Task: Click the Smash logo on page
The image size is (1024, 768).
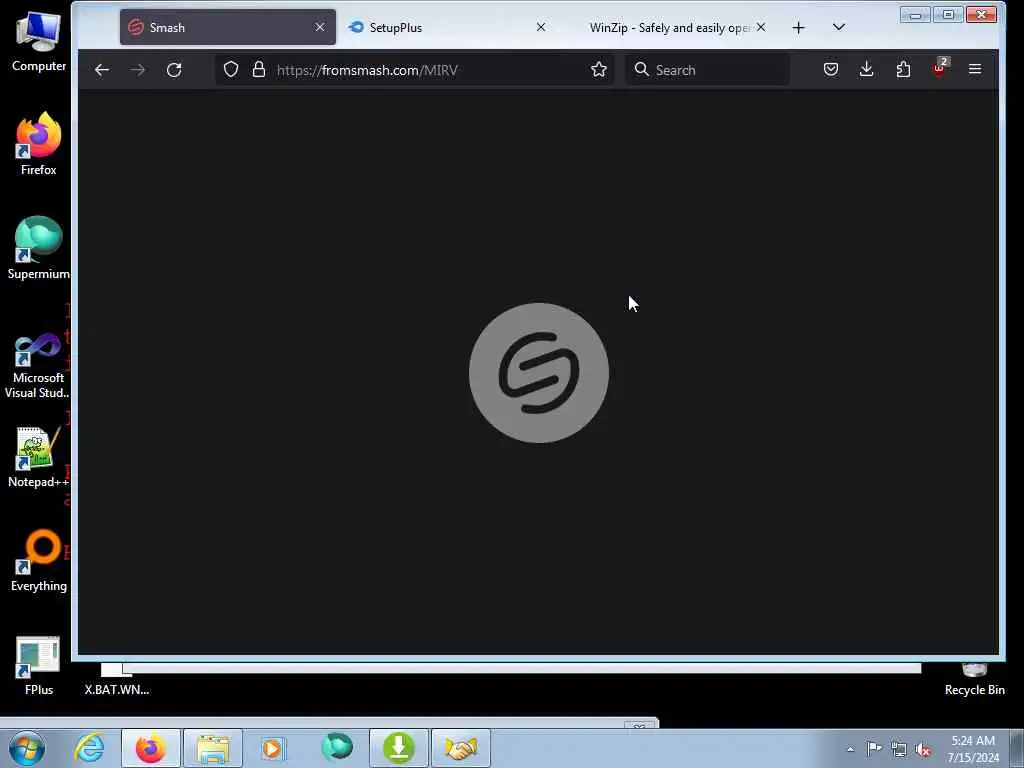Action: pos(539,373)
